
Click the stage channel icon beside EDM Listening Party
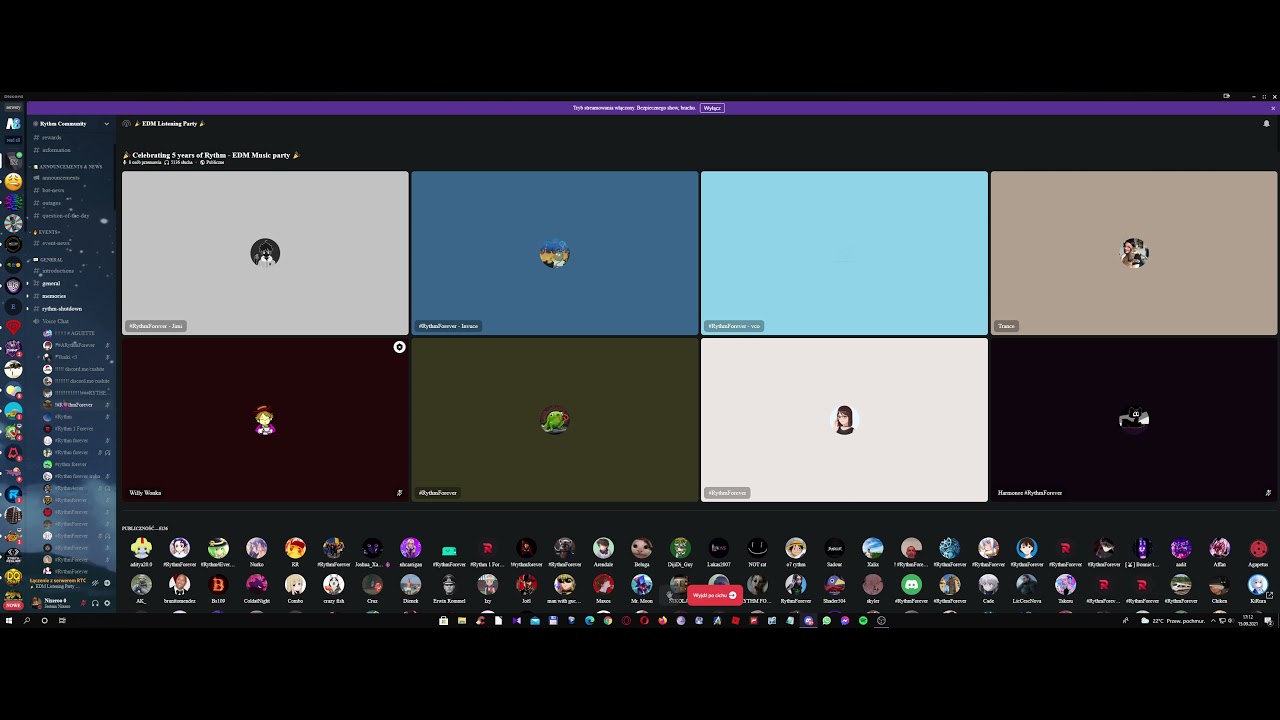tap(126, 124)
